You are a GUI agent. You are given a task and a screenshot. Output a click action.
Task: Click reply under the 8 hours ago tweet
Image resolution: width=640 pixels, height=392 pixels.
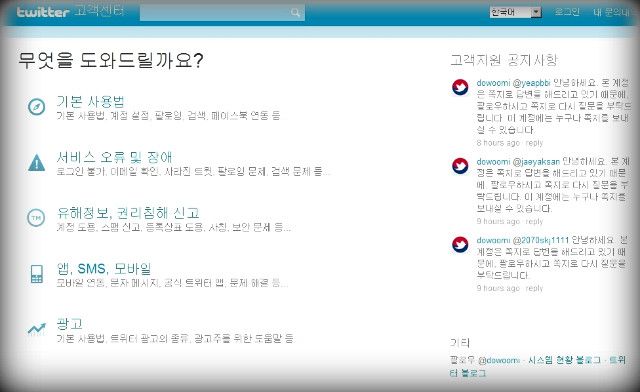coord(534,143)
